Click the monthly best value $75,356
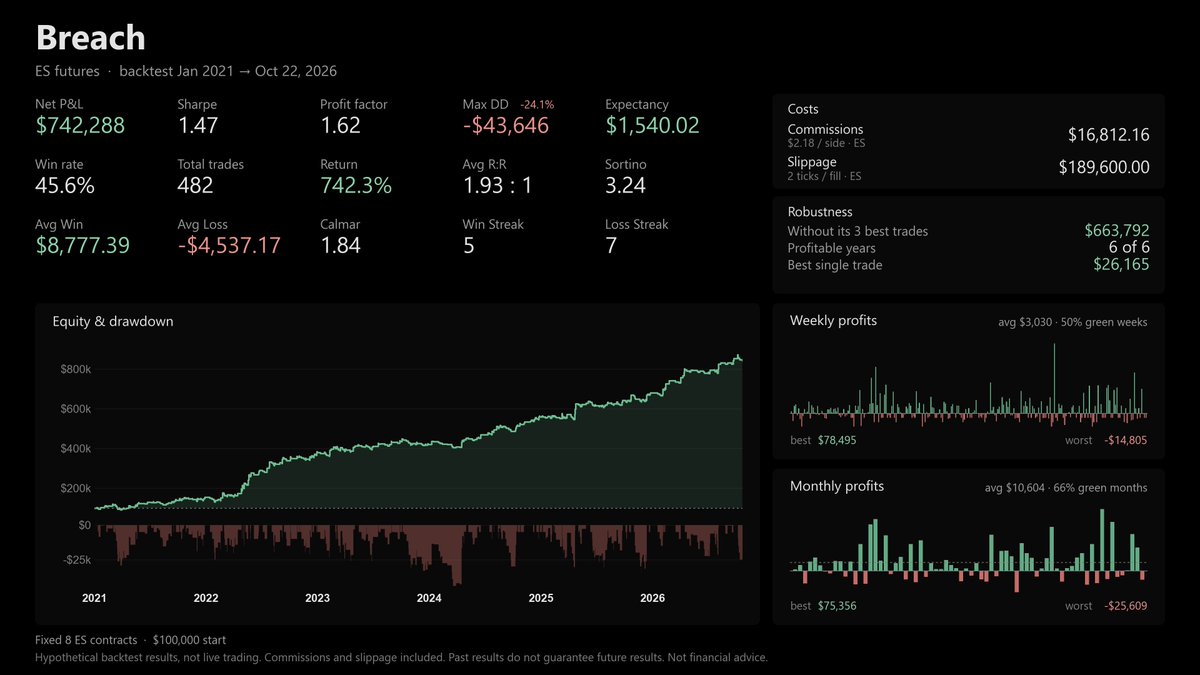The height and width of the screenshot is (675, 1200). pyautogui.click(x=836, y=606)
